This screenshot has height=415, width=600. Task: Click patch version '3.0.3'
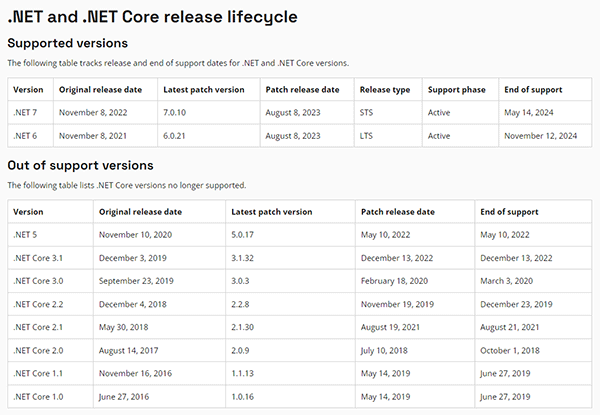[240, 281]
